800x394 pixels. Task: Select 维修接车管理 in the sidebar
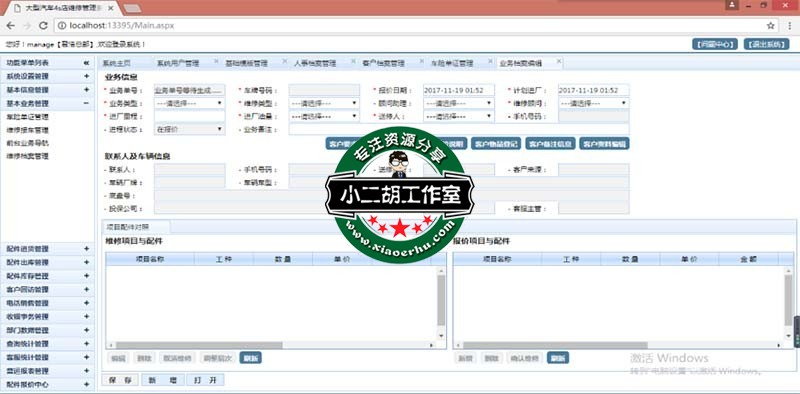coord(28,130)
